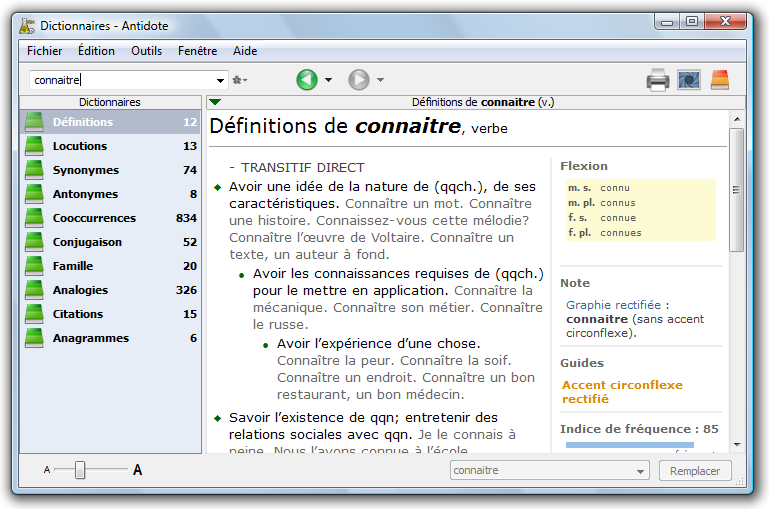Screen dimensions: 769x509
Task: Click the green book icon beside Cooccurrences
Action: [34, 218]
